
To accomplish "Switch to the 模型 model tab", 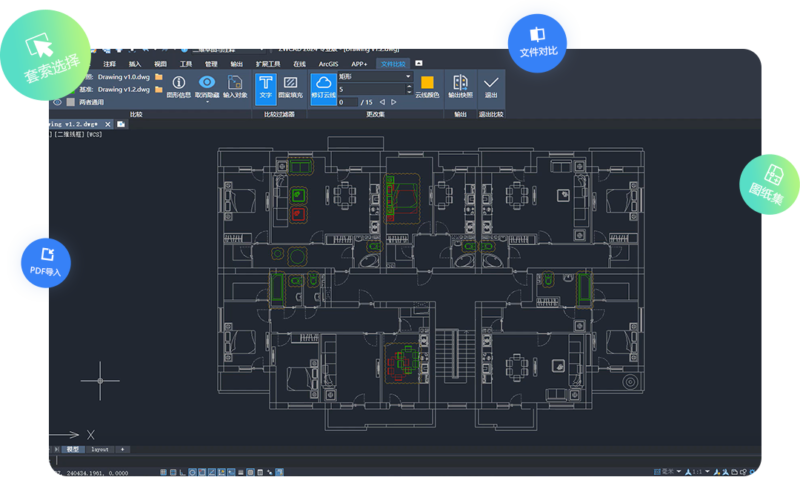I will click(x=72, y=450).
